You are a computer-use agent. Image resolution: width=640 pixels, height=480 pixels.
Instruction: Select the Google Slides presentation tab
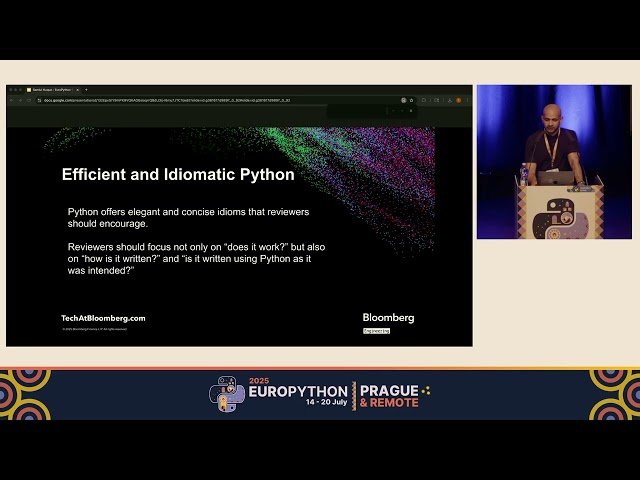point(50,90)
